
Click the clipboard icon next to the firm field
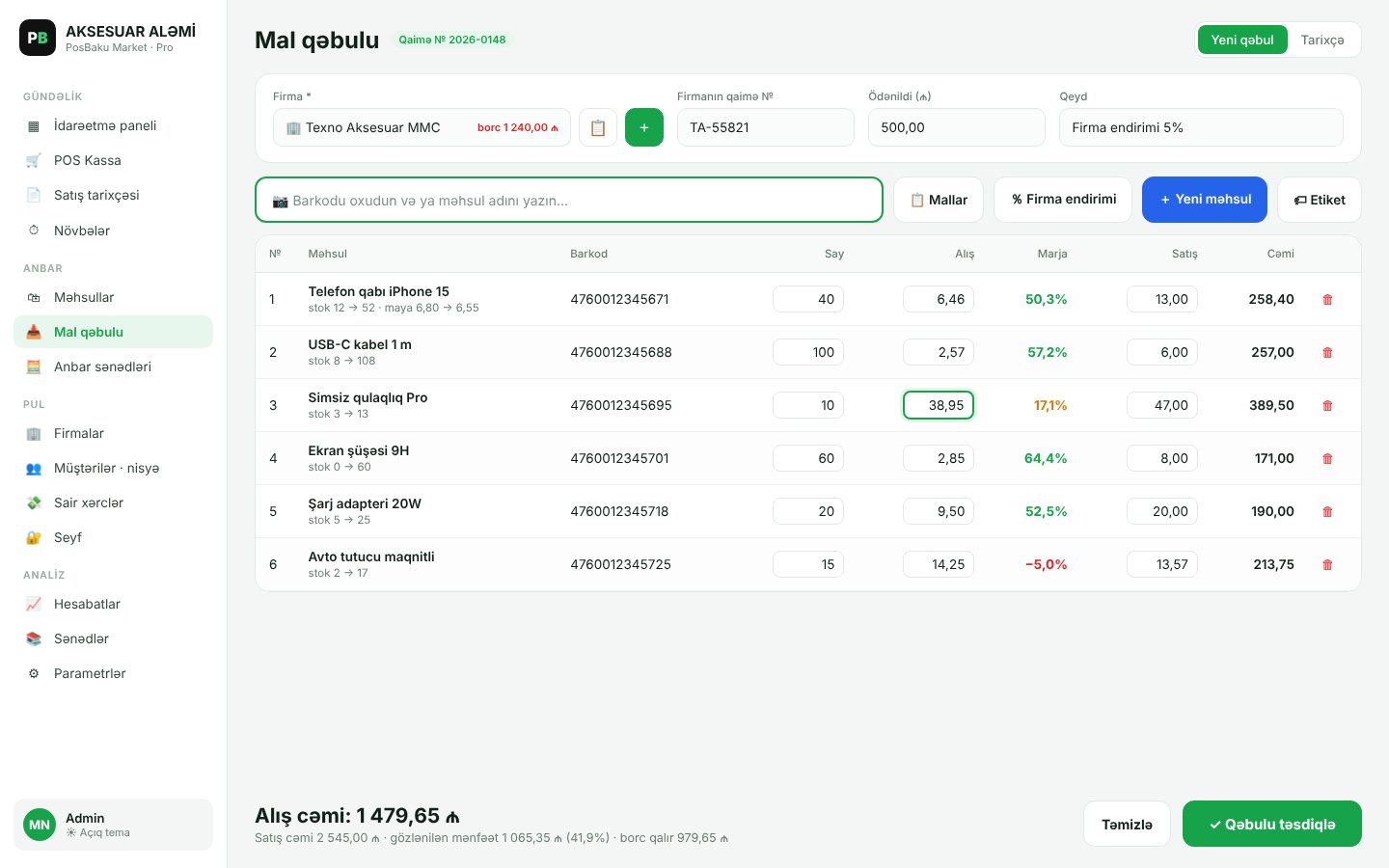point(598,127)
